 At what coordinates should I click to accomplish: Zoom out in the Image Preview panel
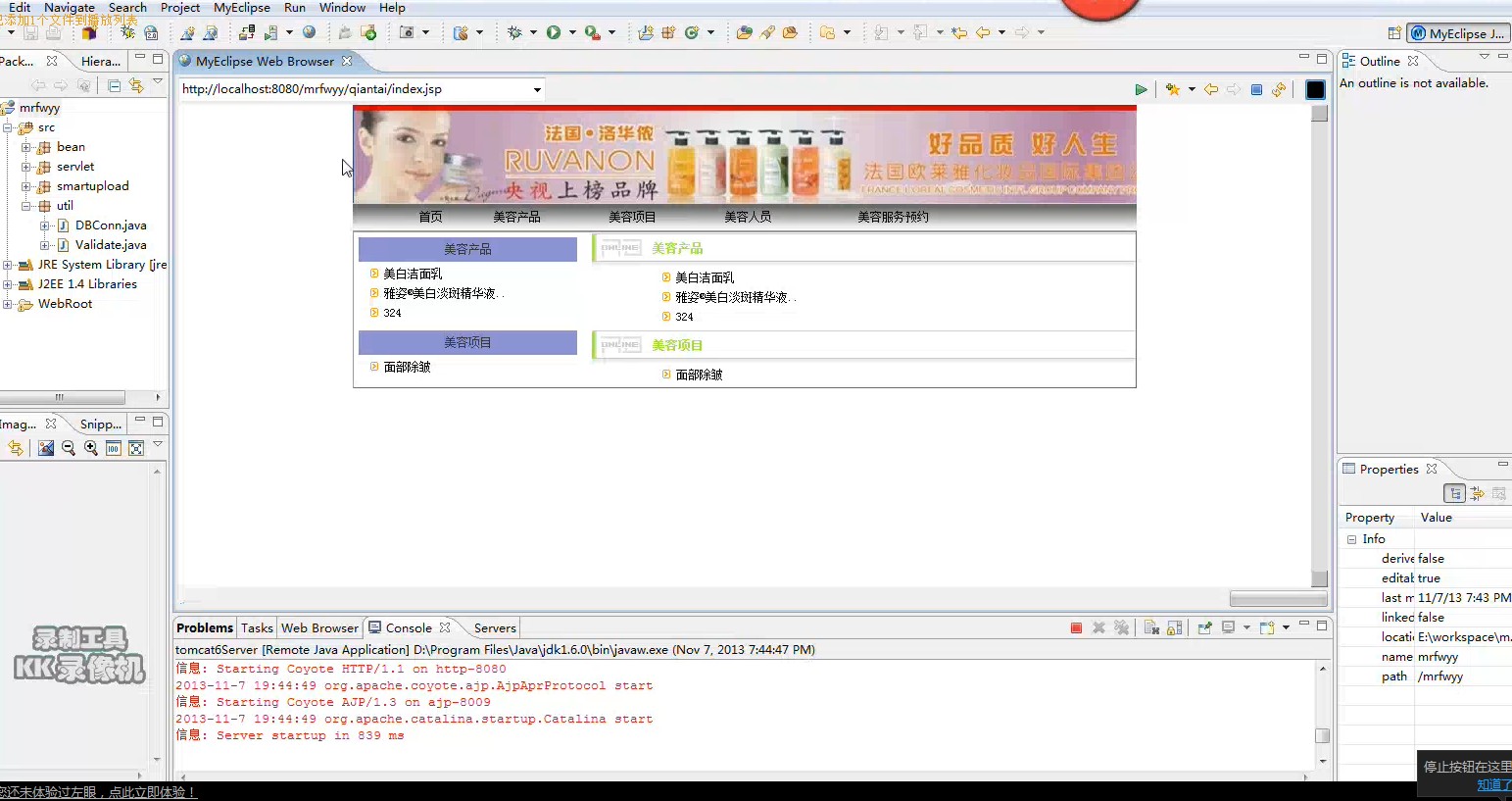(69, 448)
